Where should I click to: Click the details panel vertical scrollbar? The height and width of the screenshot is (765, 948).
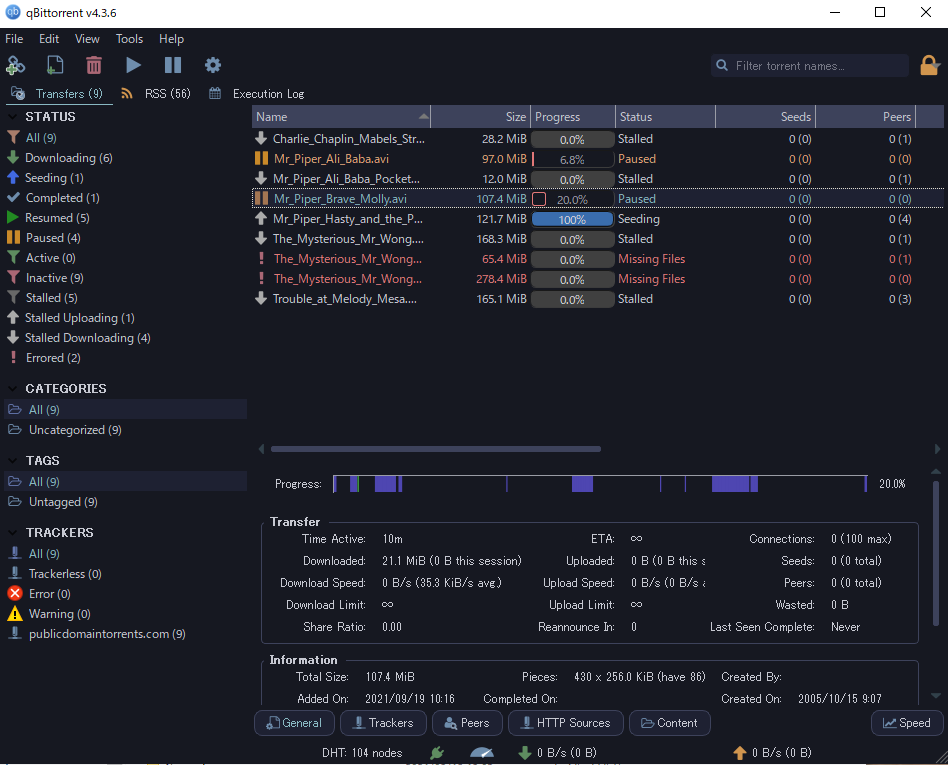pyautogui.click(x=936, y=553)
